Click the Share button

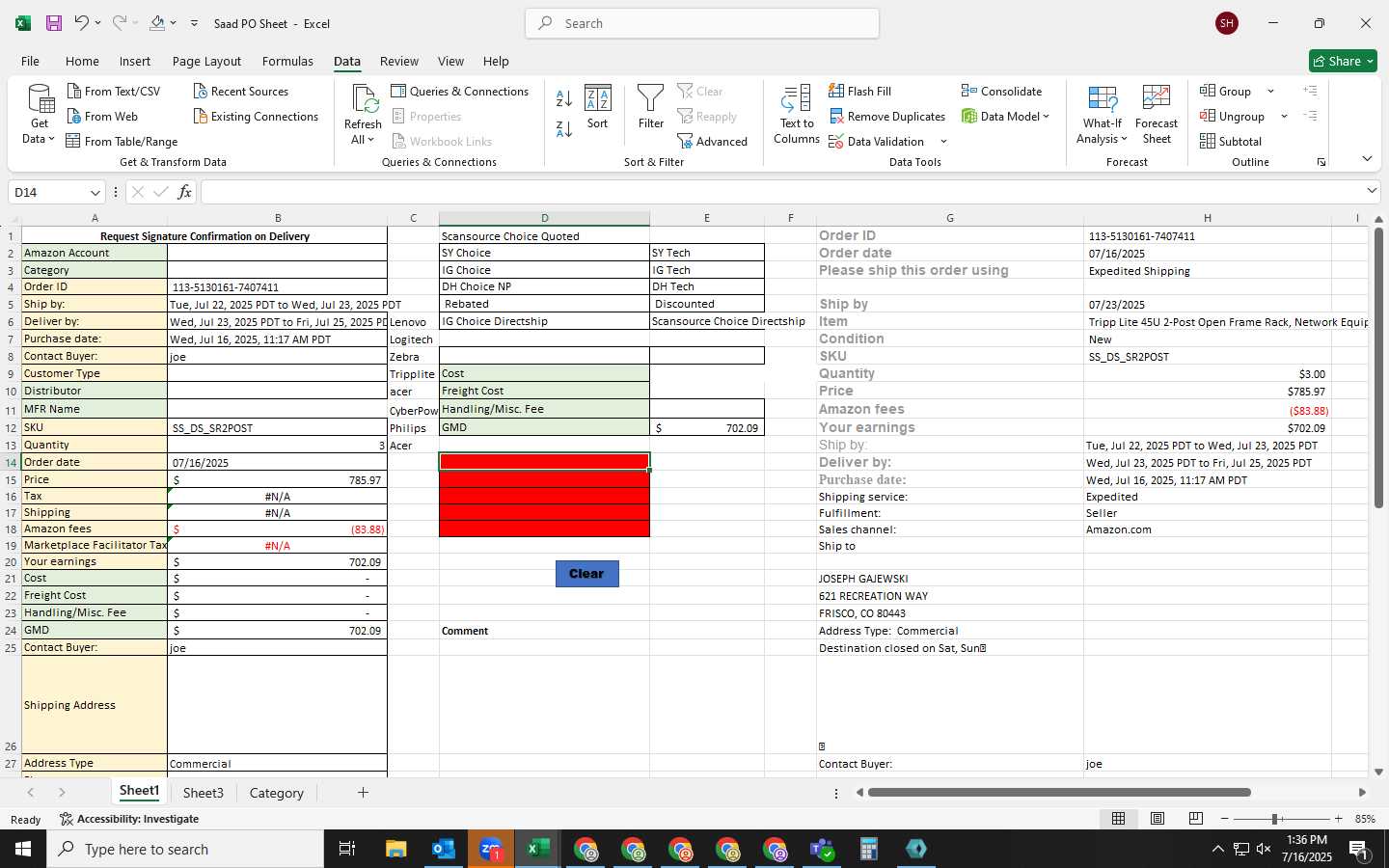(x=1343, y=61)
